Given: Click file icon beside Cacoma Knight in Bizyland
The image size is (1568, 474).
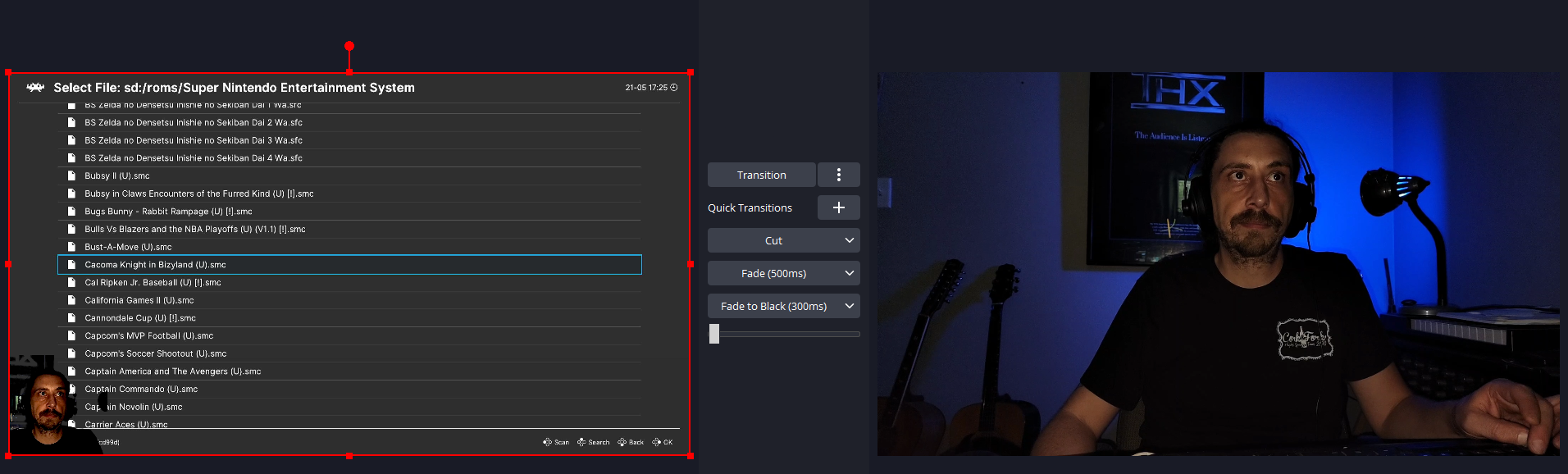Looking at the screenshot, I should pos(71,265).
